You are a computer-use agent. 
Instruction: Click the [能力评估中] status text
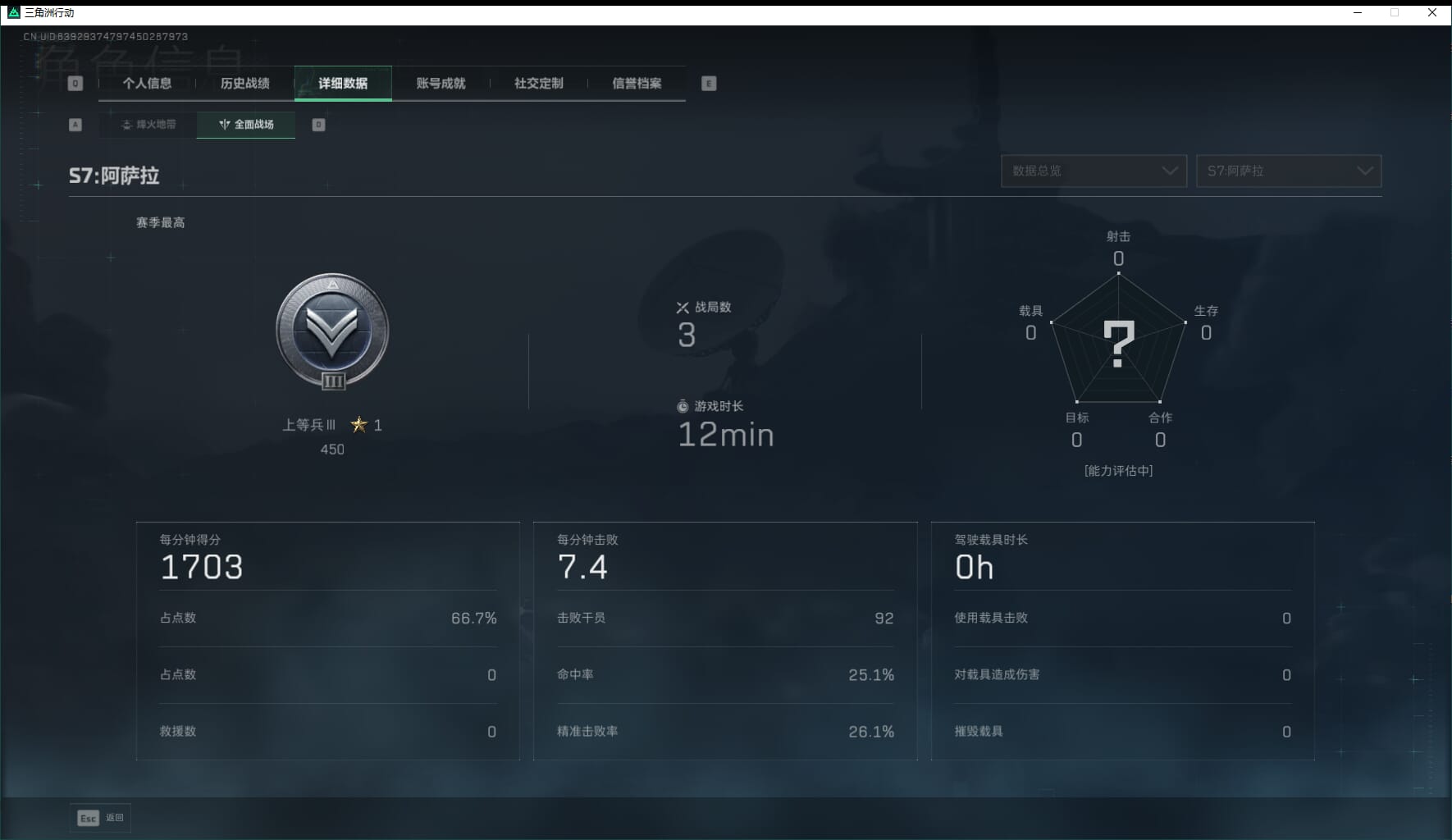tap(1119, 471)
